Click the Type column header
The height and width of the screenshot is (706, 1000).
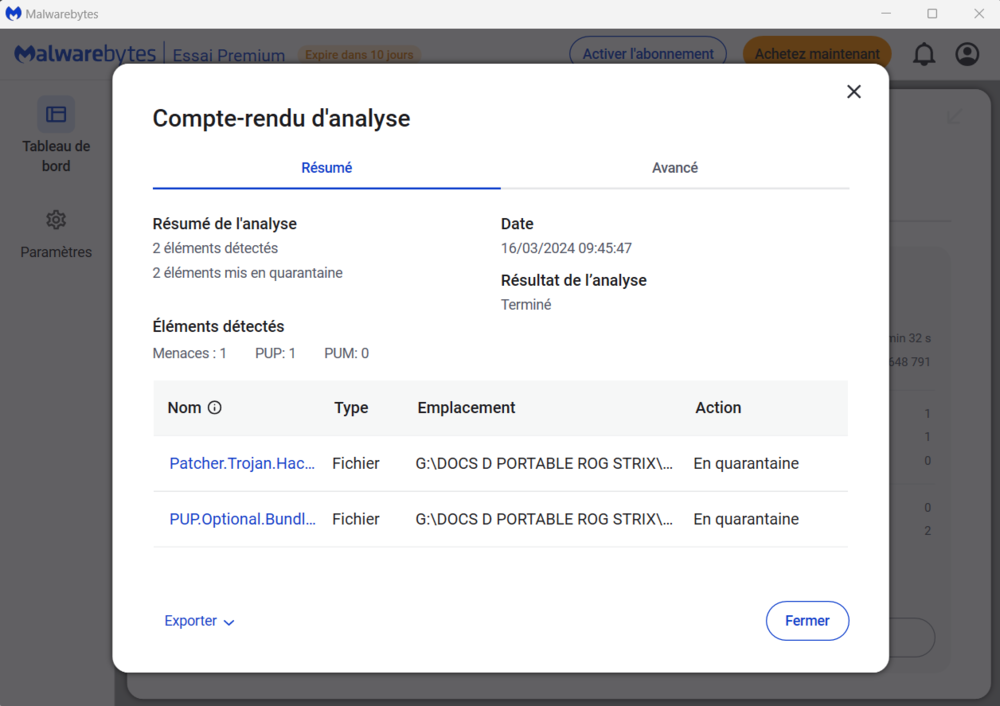[x=351, y=408]
